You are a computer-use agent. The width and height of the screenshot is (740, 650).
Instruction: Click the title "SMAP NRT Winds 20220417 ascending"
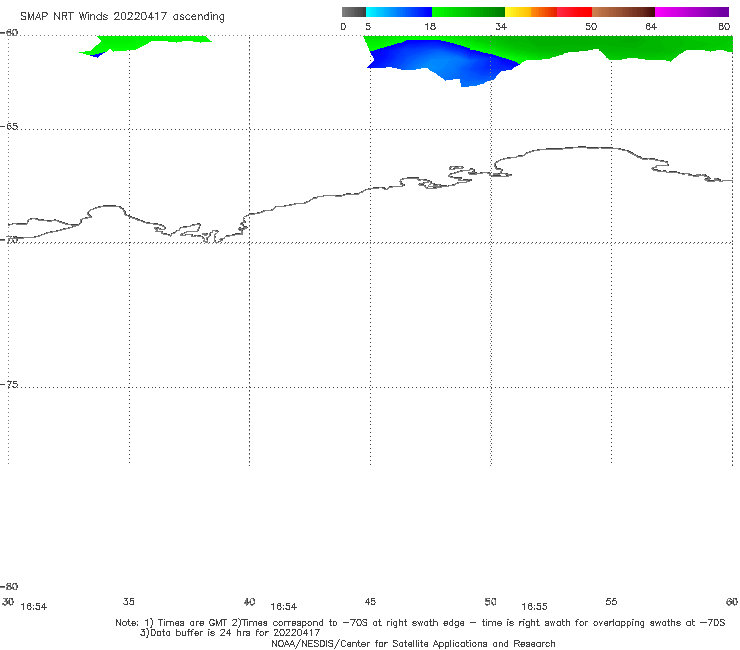pos(122,16)
